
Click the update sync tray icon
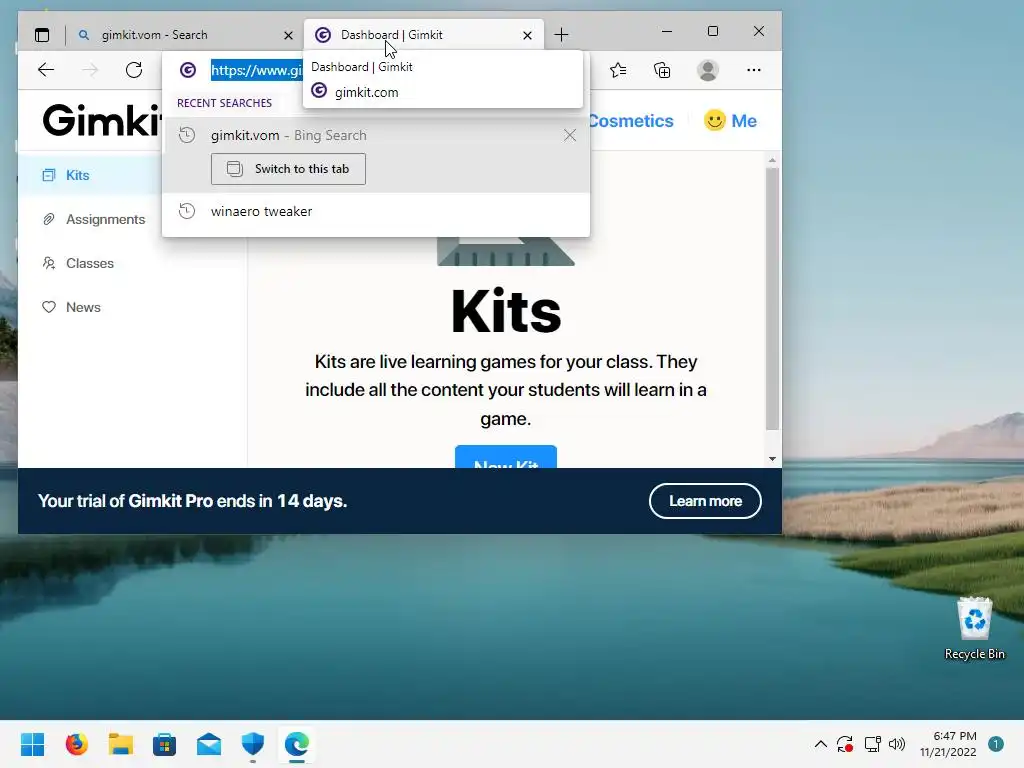click(x=845, y=744)
